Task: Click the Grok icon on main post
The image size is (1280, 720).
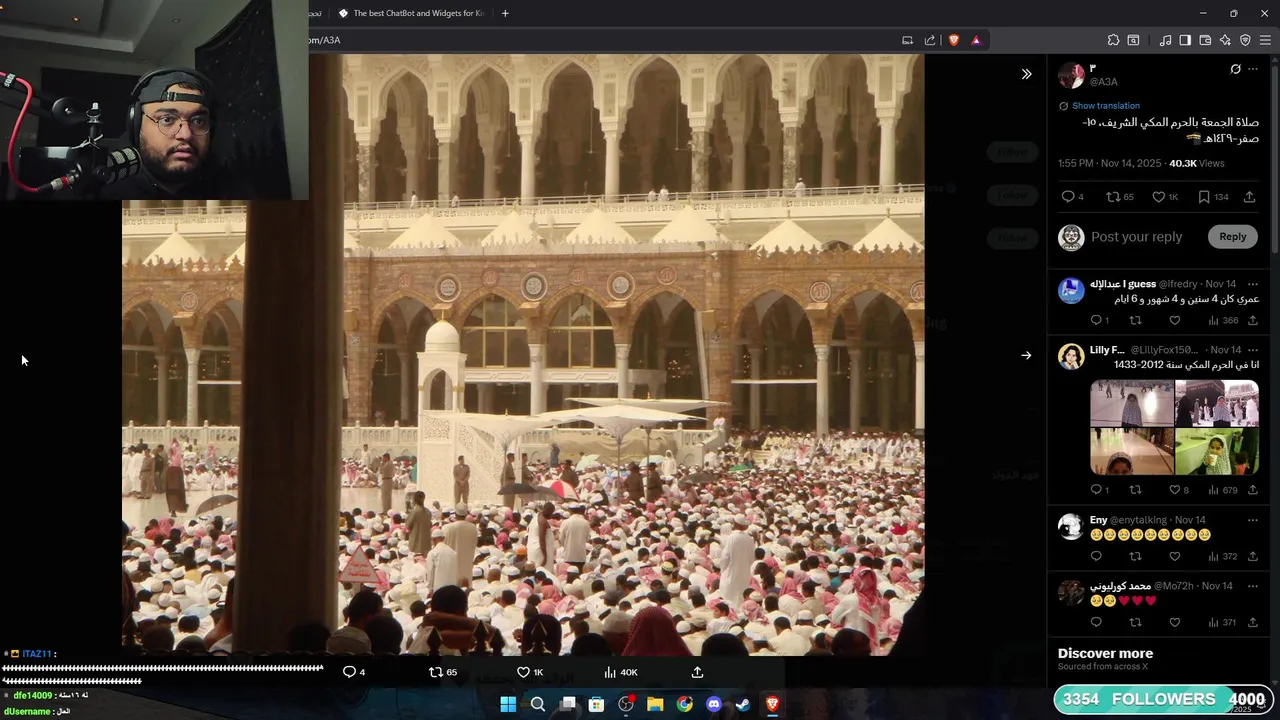Action: pos(1236,69)
